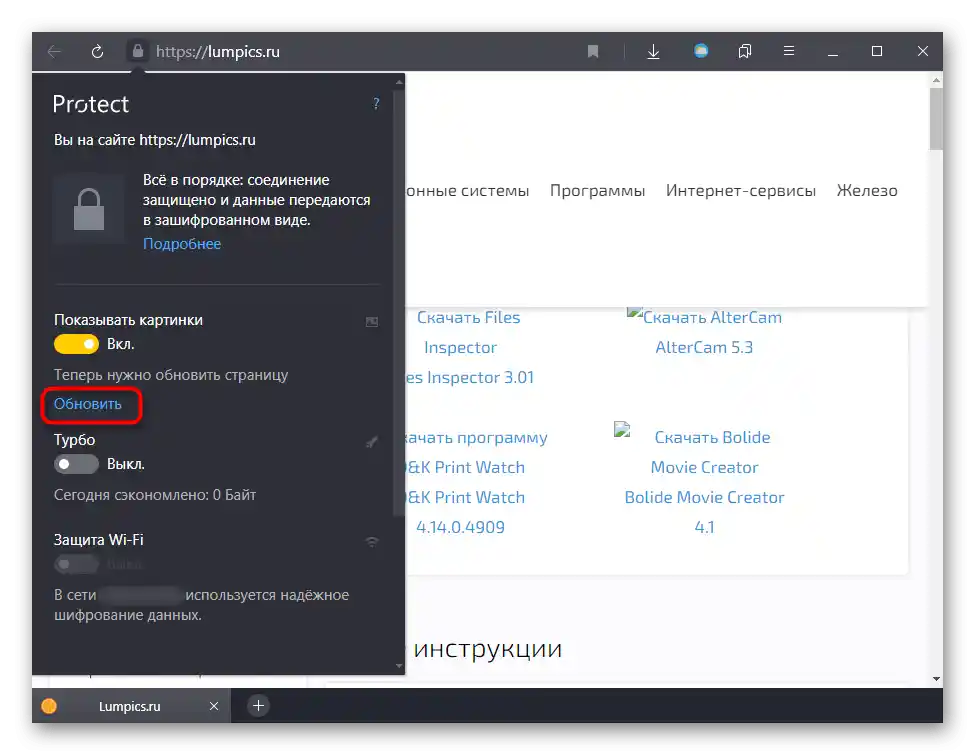
Task: Open AlterCam 5.3 link
Action: tap(704, 347)
